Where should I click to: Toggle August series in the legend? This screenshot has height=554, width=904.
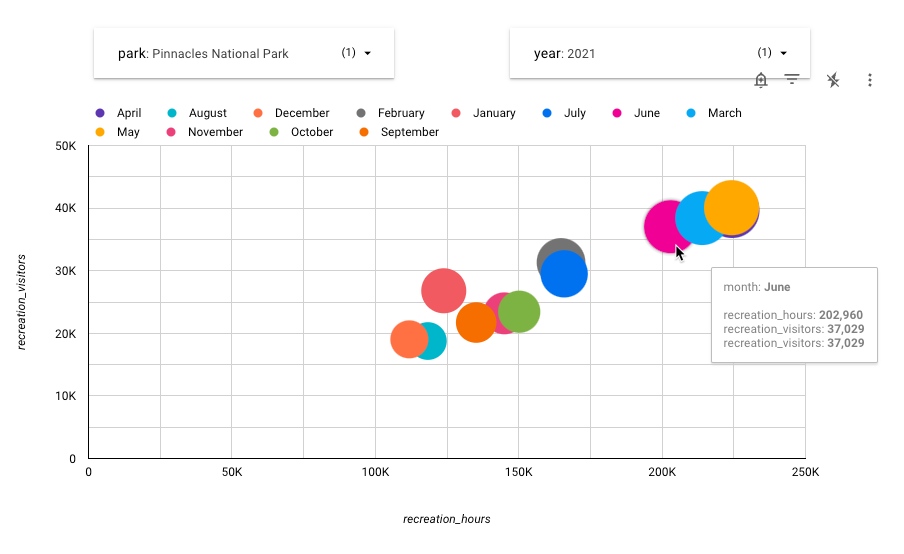(207, 113)
